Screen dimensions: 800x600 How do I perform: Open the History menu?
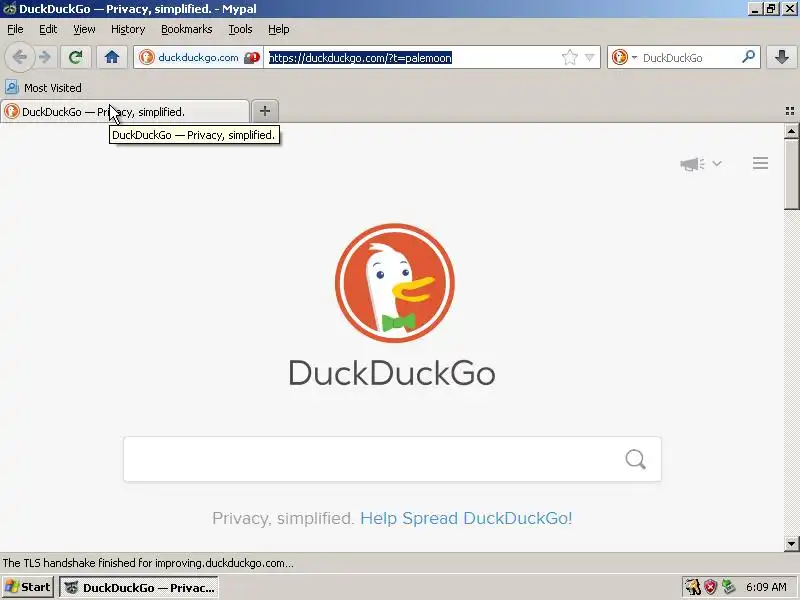click(128, 29)
